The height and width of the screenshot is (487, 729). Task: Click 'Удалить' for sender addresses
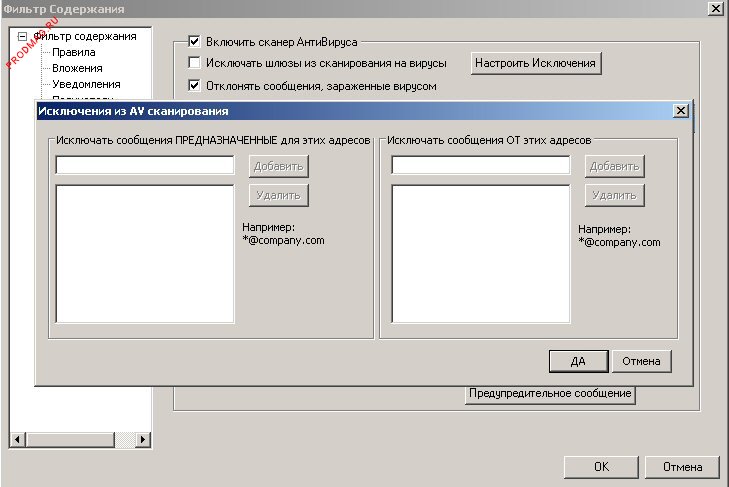tap(615, 195)
